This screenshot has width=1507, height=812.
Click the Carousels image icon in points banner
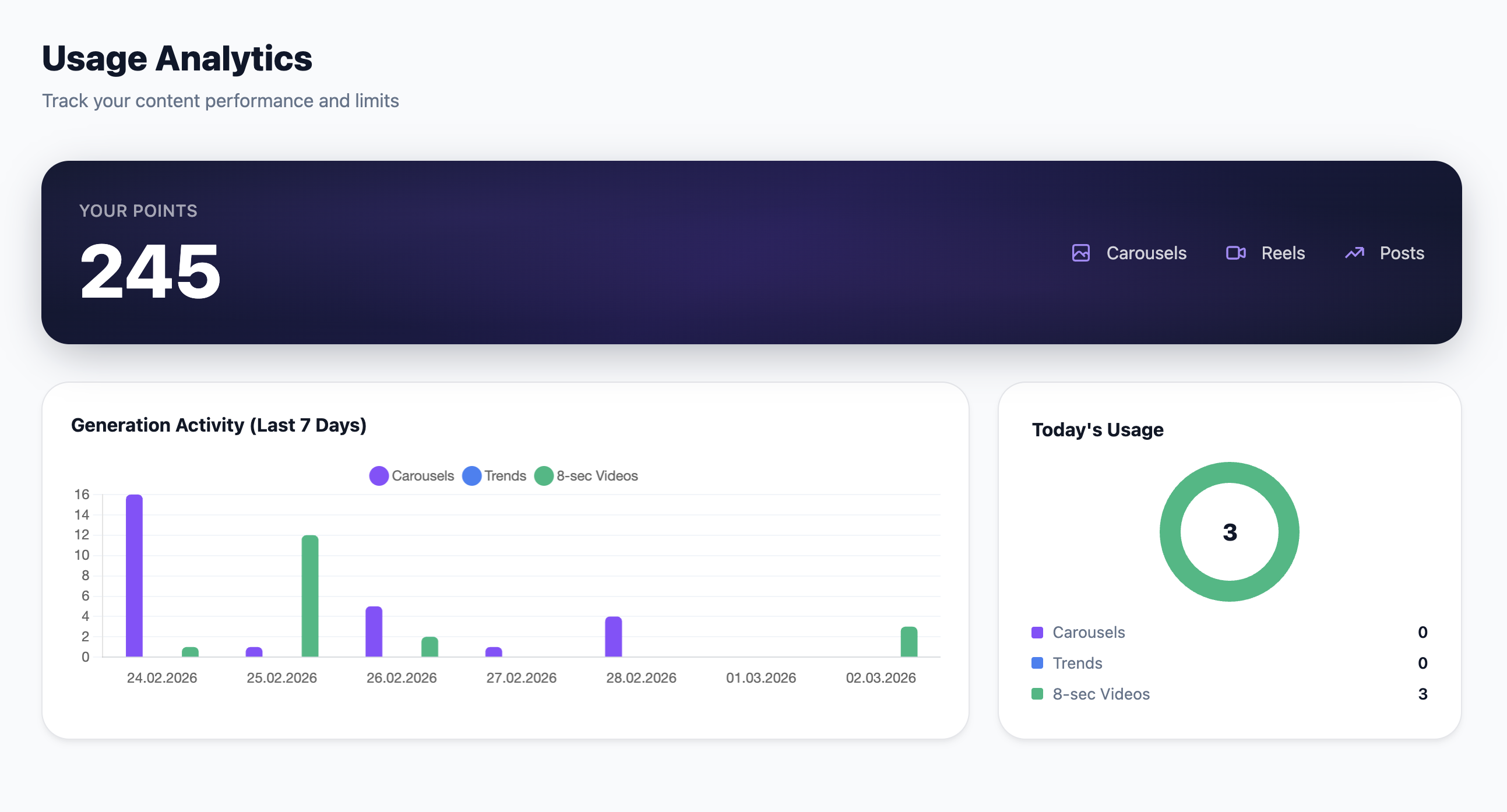pyautogui.click(x=1080, y=253)
